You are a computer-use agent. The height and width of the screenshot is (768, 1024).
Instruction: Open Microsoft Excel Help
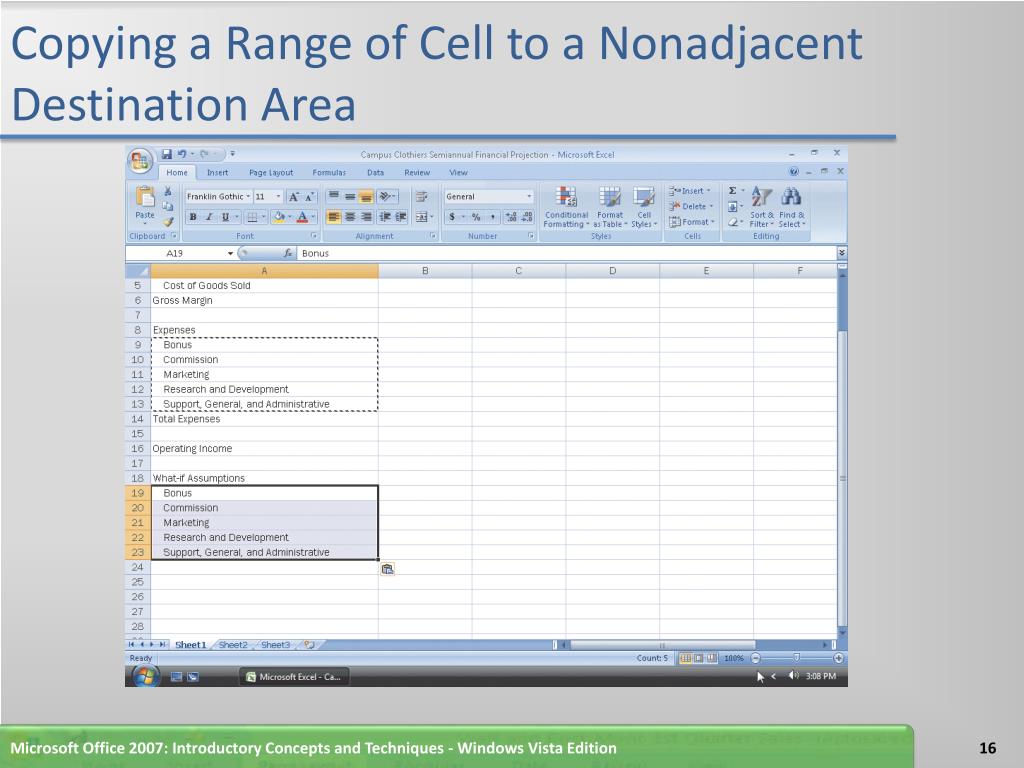793,172
